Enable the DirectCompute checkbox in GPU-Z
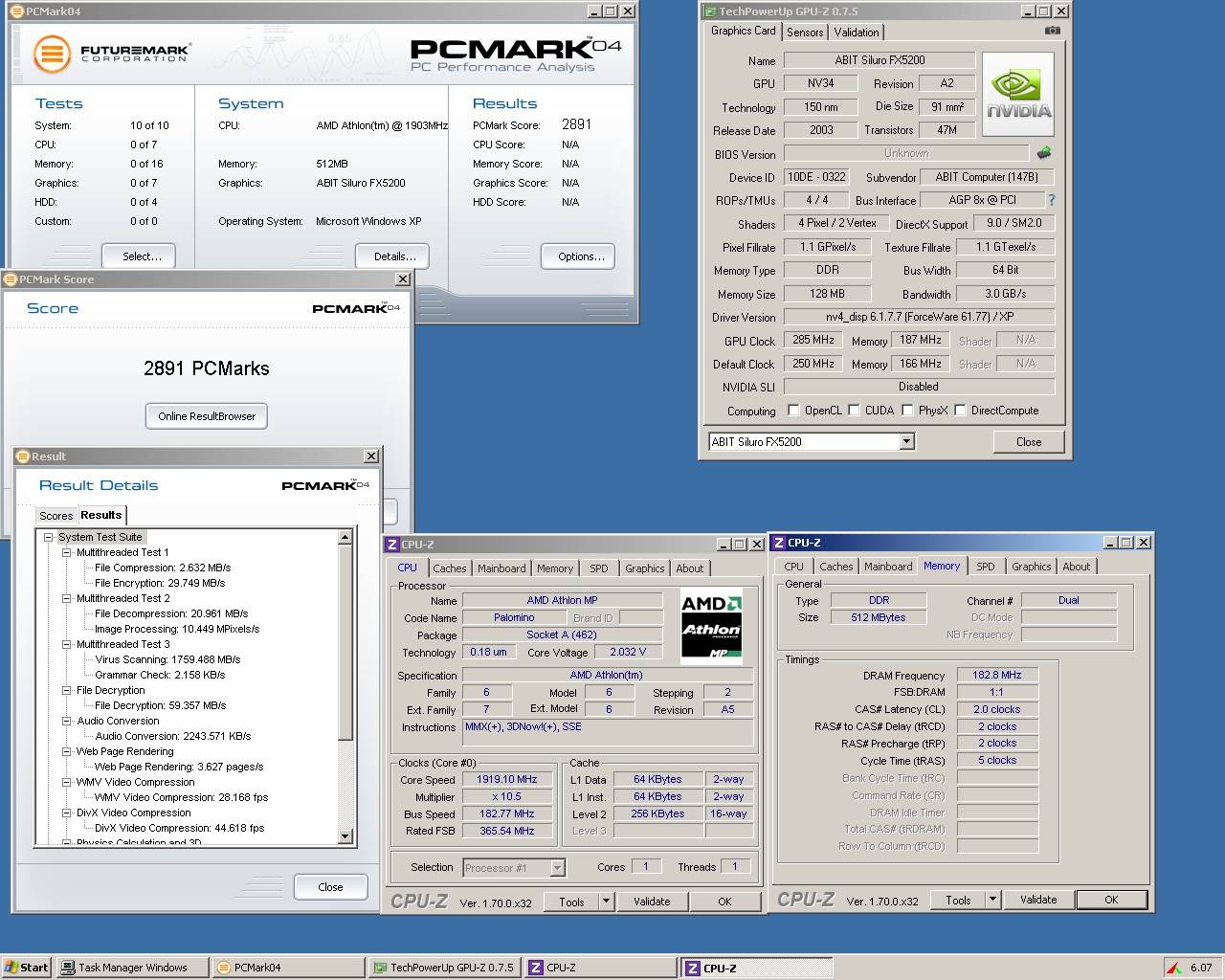 click(960, 411)
